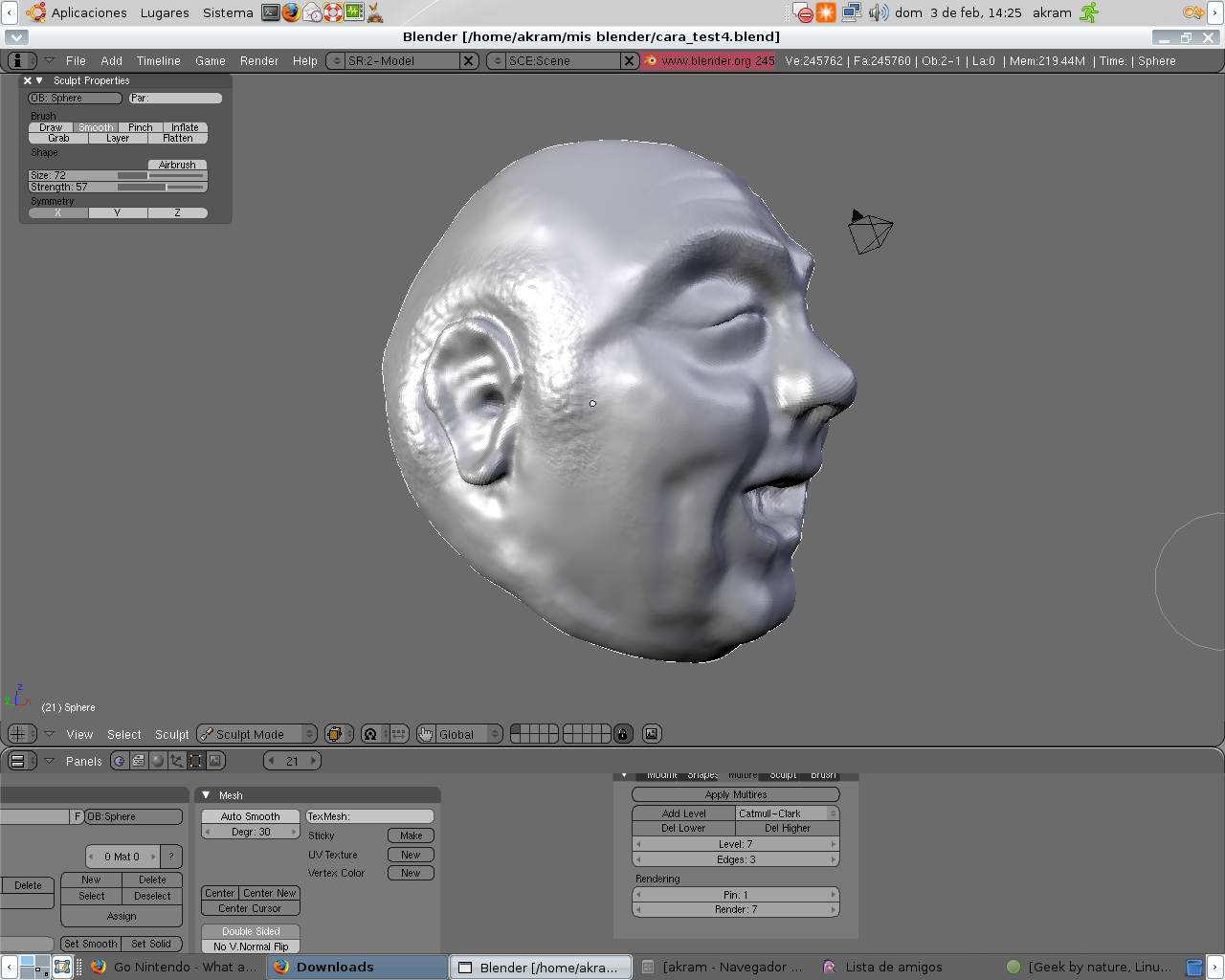The width and height of the screenshot is (1225, 980).
Task: Click Add Level button
Action: point(684,813)
